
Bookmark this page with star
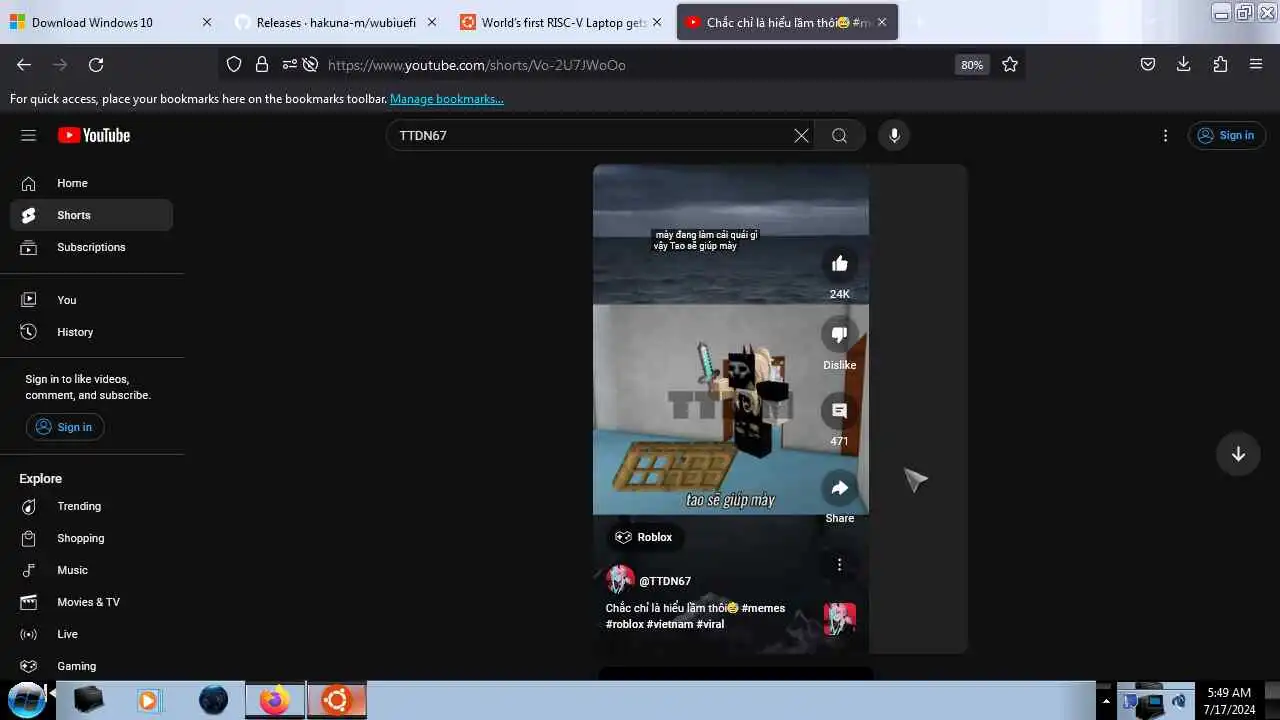click(1010, 64)
